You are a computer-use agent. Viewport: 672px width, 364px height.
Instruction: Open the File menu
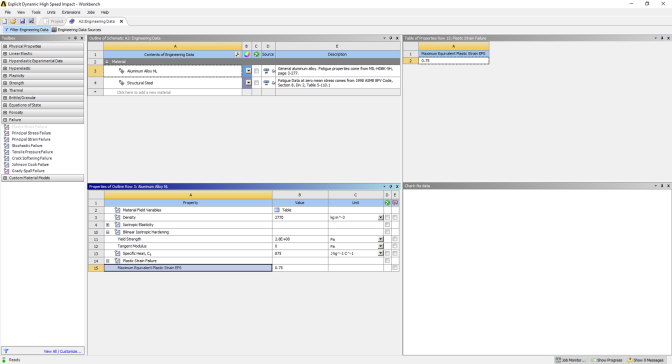[x=8, y=12]
